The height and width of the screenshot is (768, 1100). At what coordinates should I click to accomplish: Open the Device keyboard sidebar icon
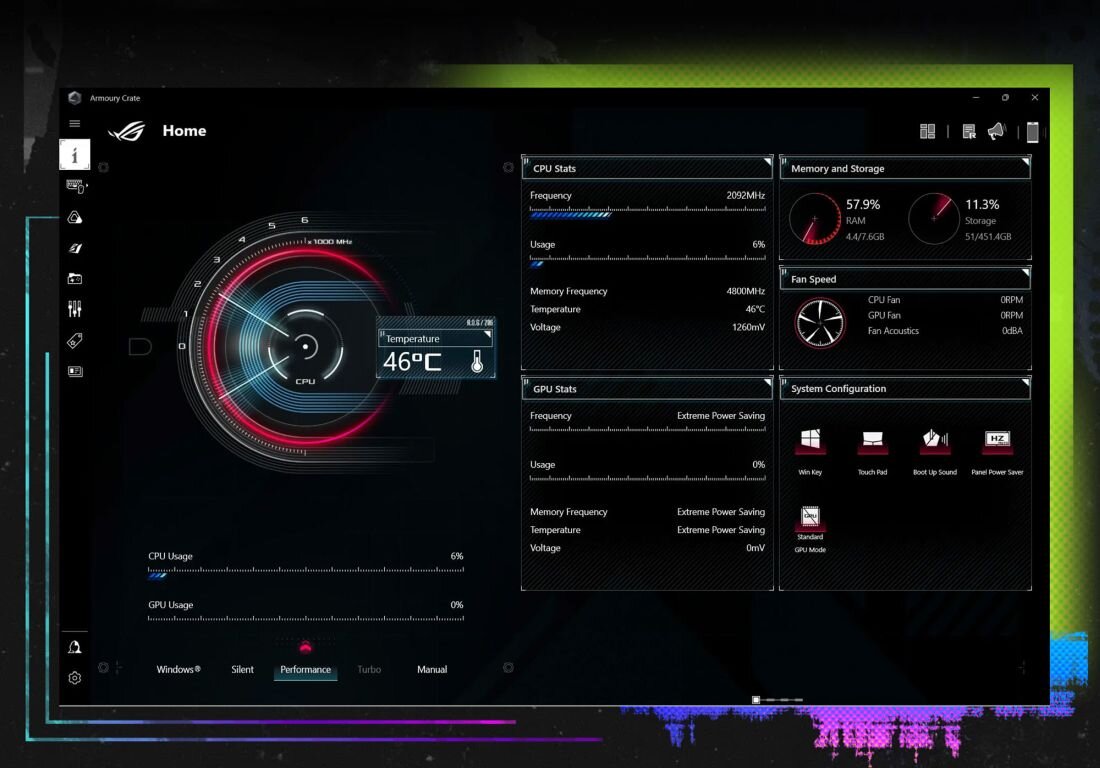75,186
